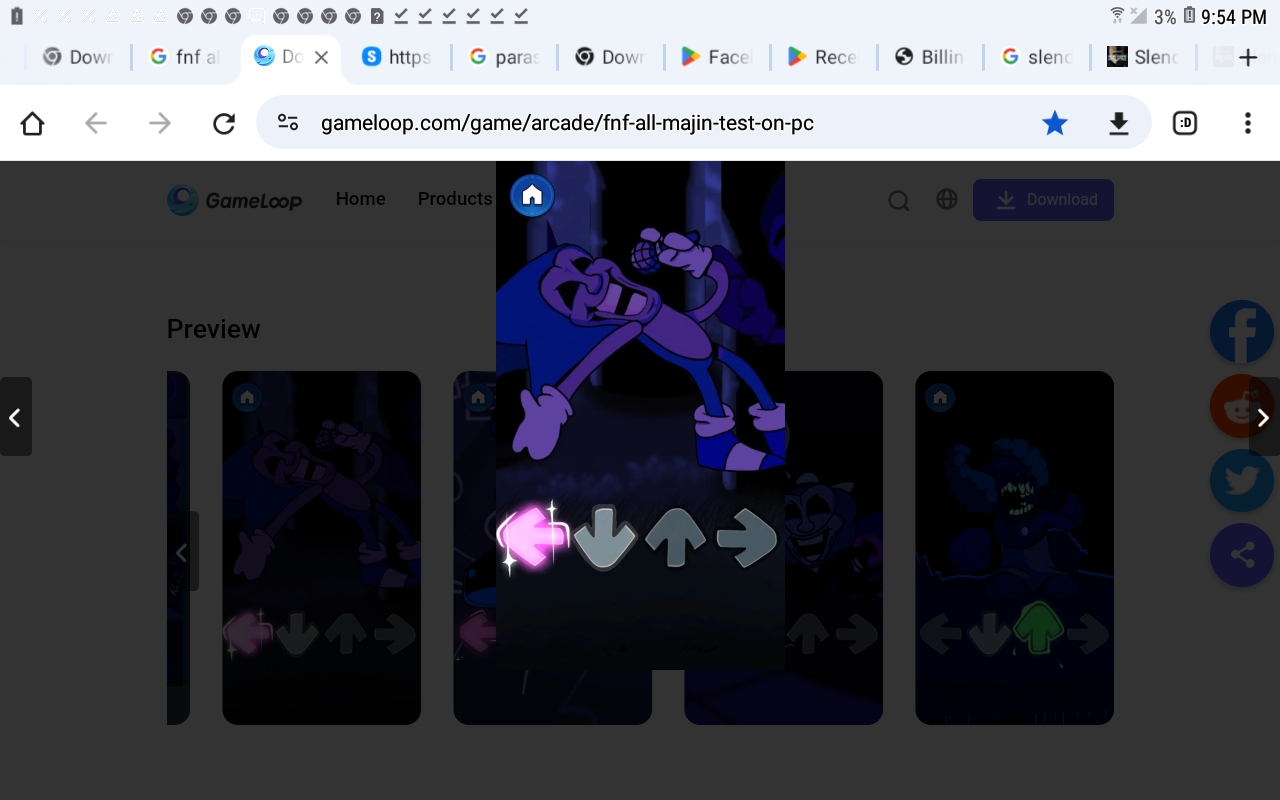Switch to the 'fnf al' Google tab
This screenshot has height=800, width=1280.
point(184,57)
